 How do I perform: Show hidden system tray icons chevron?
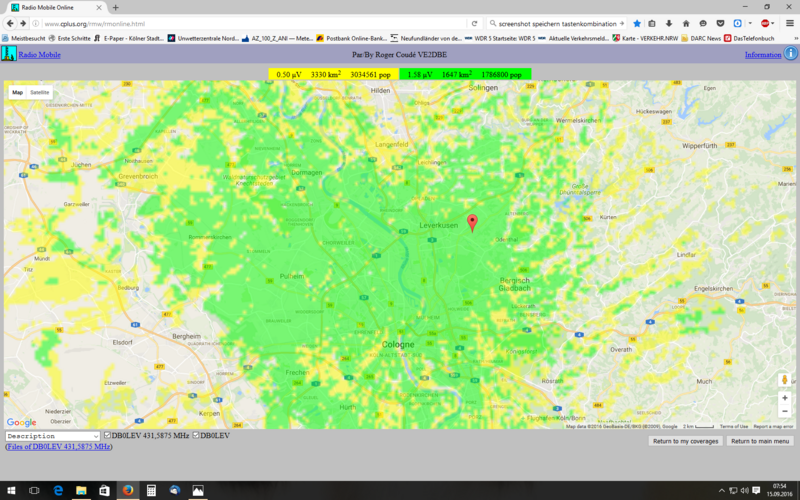click(x=721, y=490)
